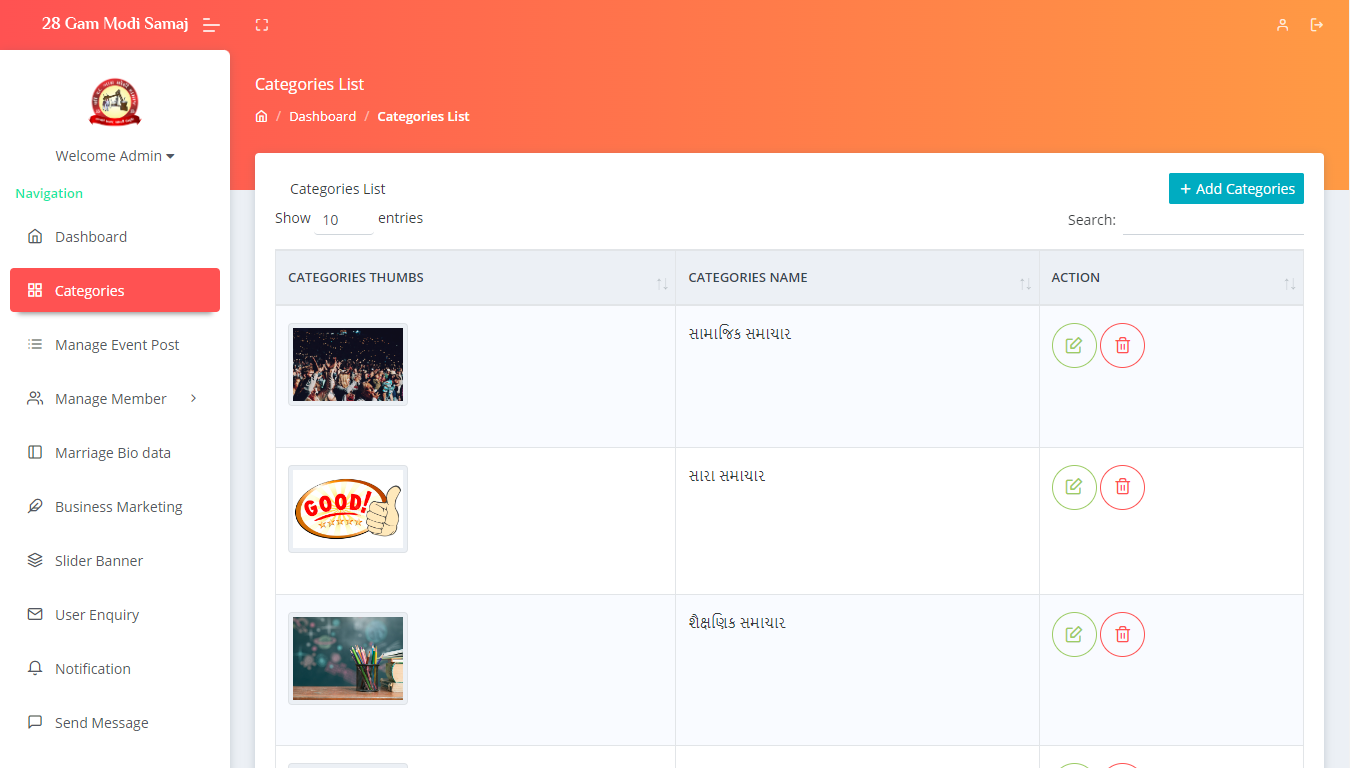The width and height of the screenshot is (1350, 768).
Task: Click the Search input field
Action: (1212, 220)
